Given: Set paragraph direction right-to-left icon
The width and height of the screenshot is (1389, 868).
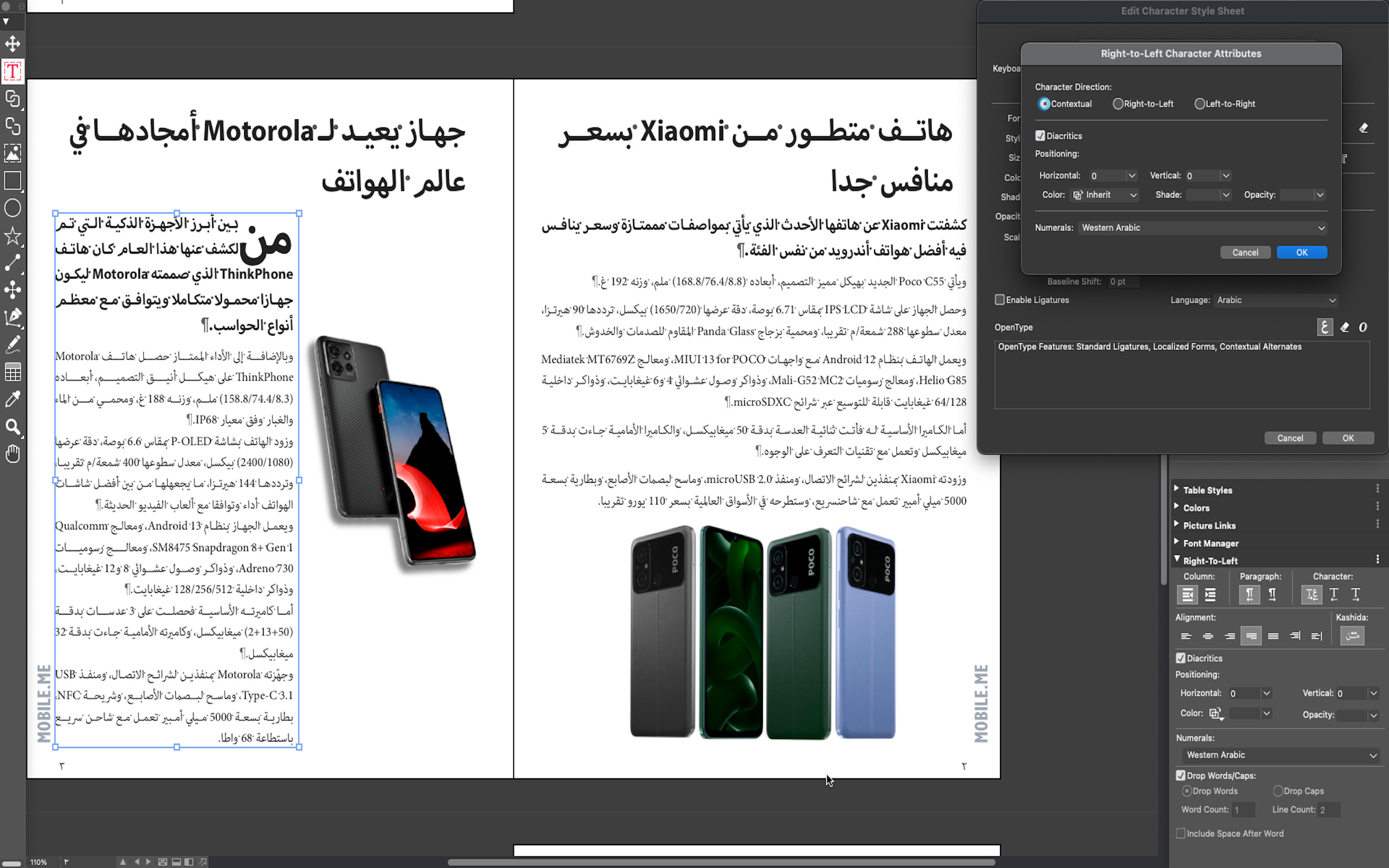Looking at the screenshot, I should pyautogui.click(x=1250, y=595).
